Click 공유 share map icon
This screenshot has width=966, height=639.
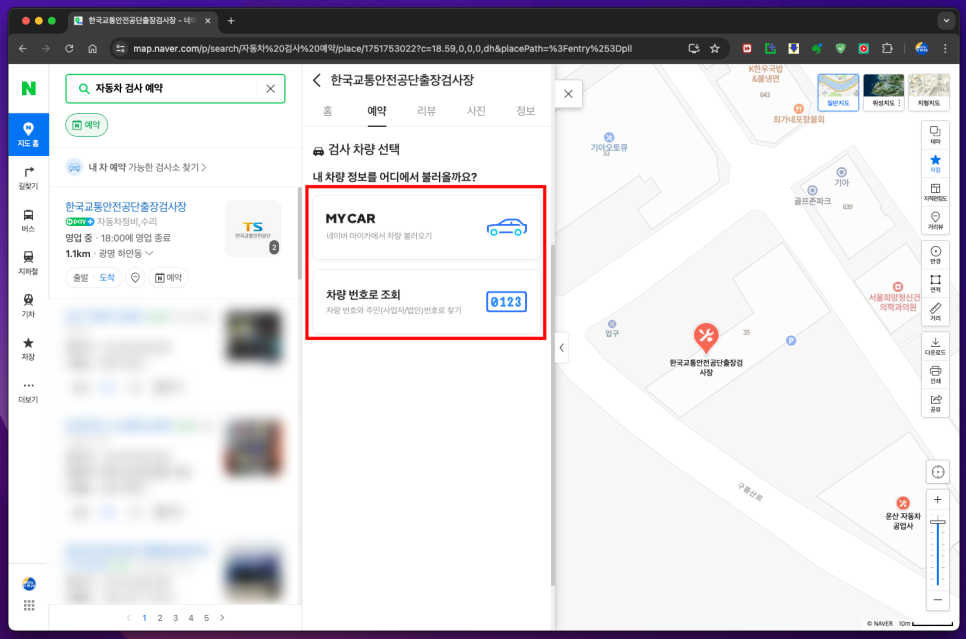pyautogui.click(x=935, y=403)
